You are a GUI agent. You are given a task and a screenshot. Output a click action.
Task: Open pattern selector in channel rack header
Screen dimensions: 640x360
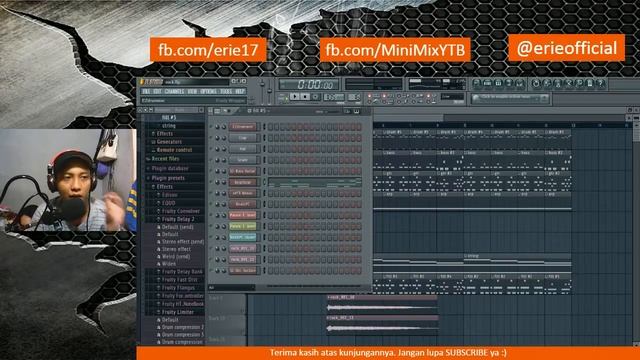pos(258,111)
